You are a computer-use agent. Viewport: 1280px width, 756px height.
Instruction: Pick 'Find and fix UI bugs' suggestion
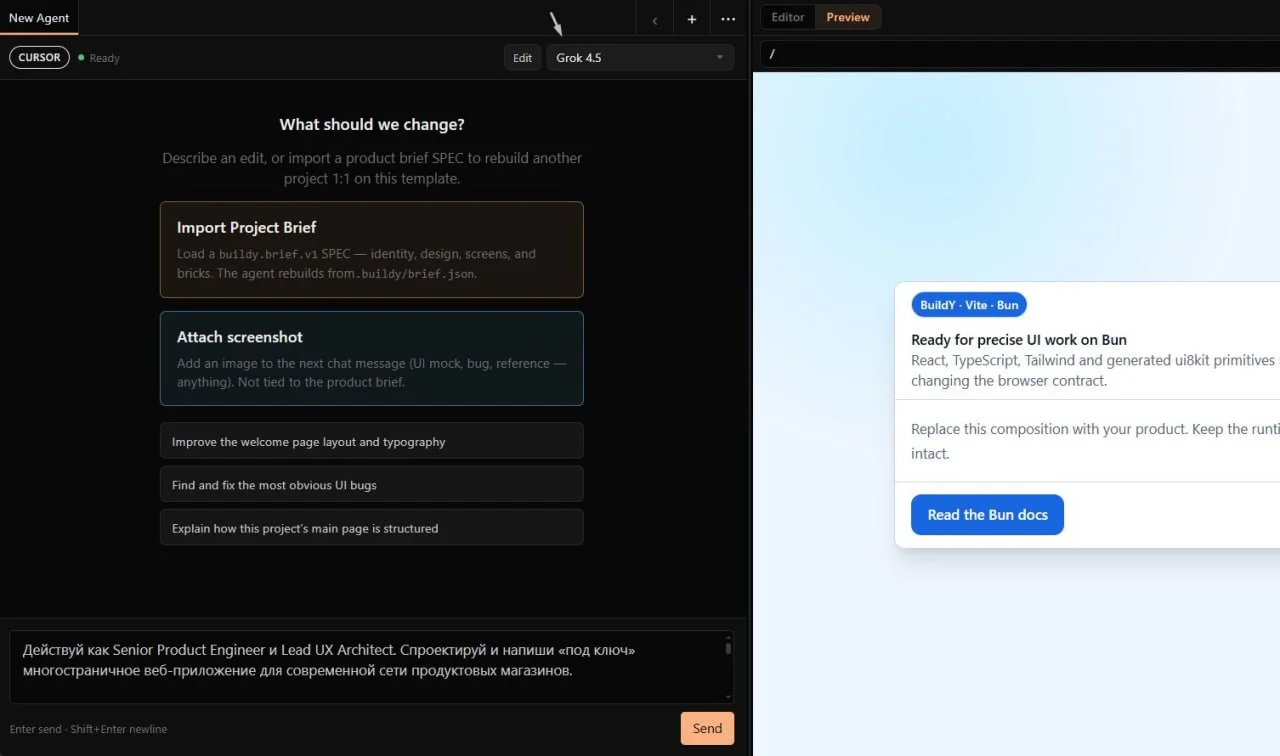[371, 484]
